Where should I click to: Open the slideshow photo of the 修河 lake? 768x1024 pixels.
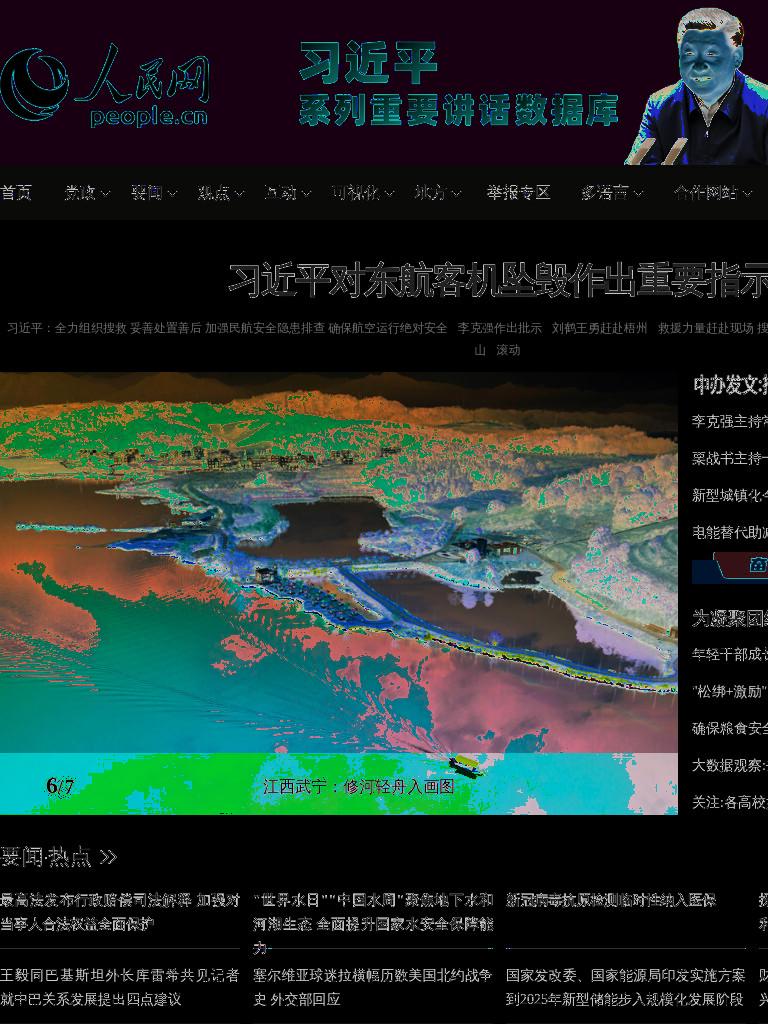339,562
